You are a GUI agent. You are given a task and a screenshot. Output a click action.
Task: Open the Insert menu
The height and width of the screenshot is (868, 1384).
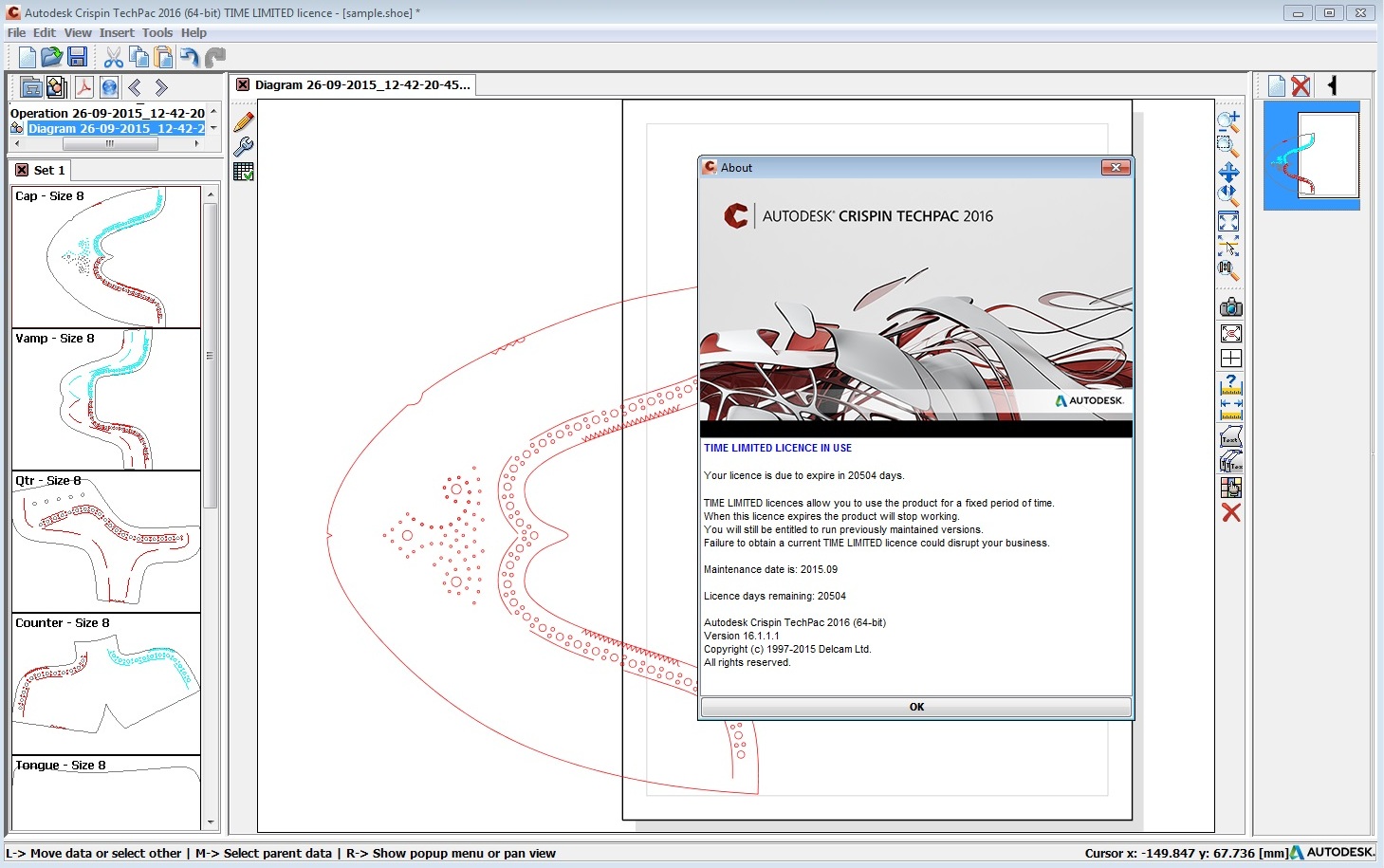[117, 32]
